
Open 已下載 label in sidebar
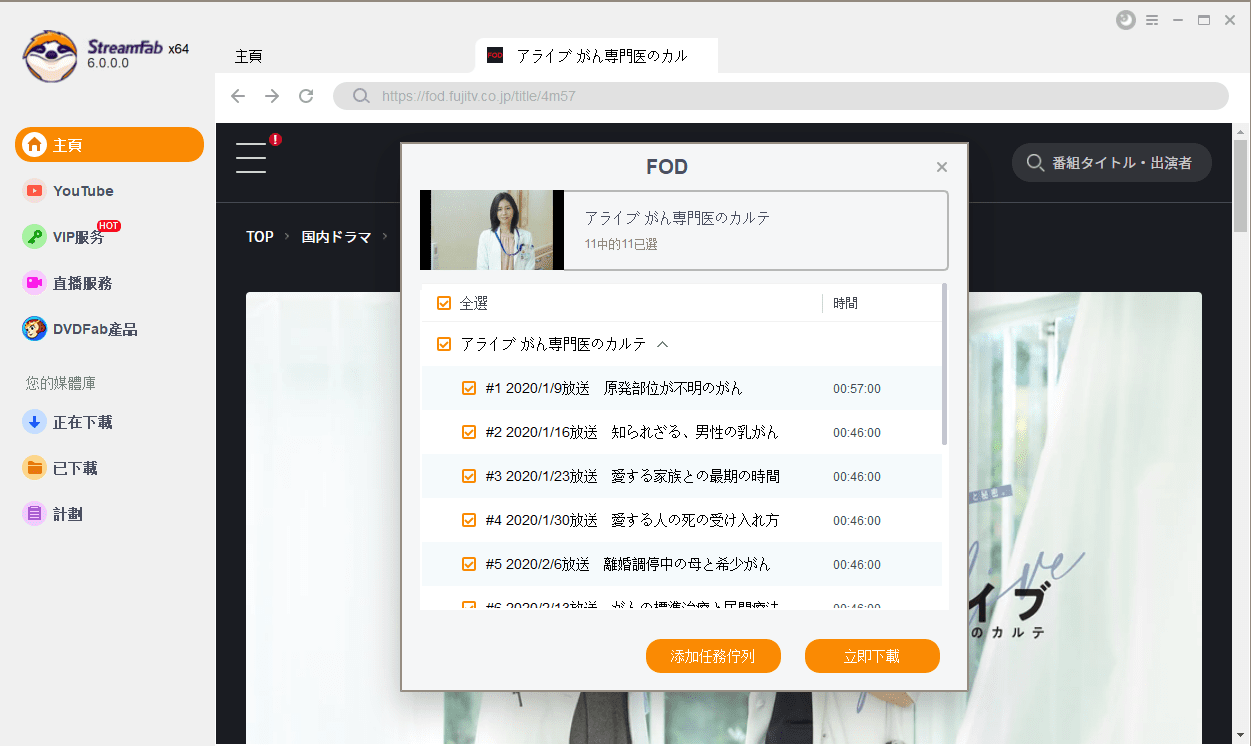(x=75, y=468)
